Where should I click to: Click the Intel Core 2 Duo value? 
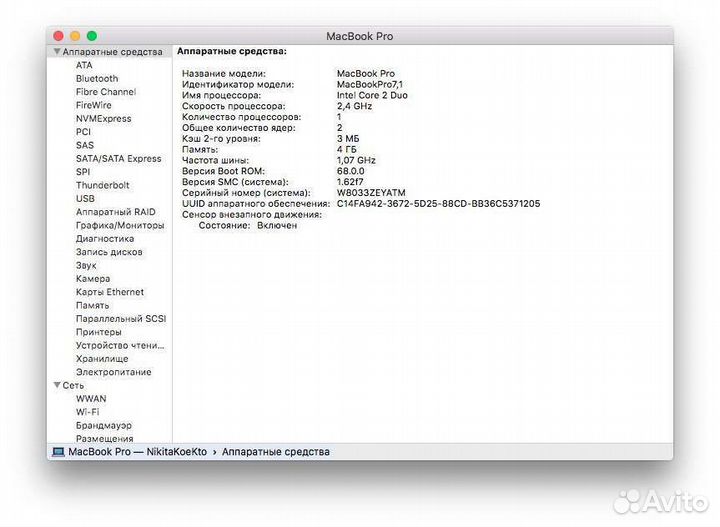point(372,95)
